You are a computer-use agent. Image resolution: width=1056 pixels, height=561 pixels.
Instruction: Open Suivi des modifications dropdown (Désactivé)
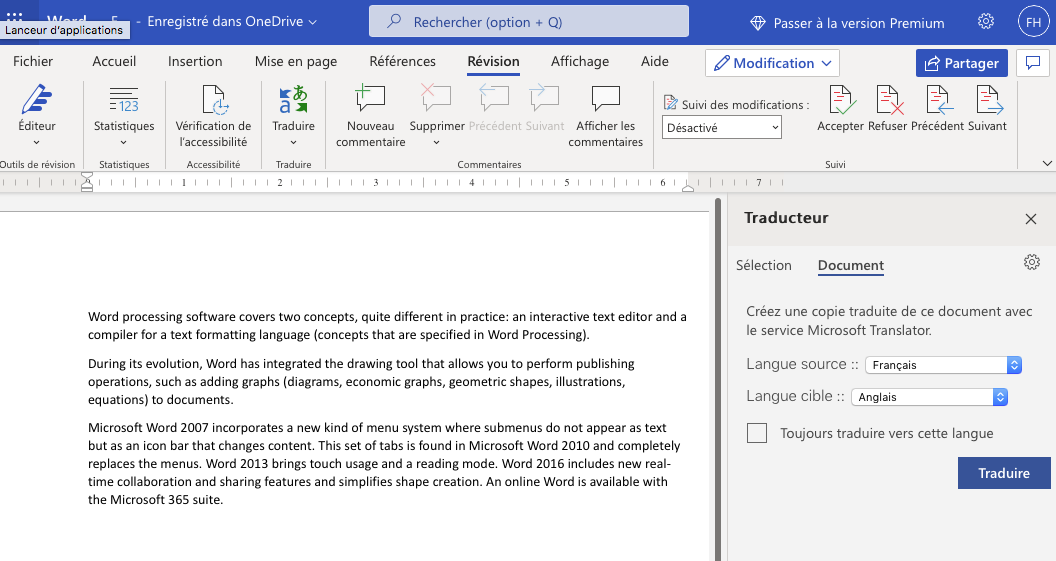pyautogui.click(x=721, y=127)
